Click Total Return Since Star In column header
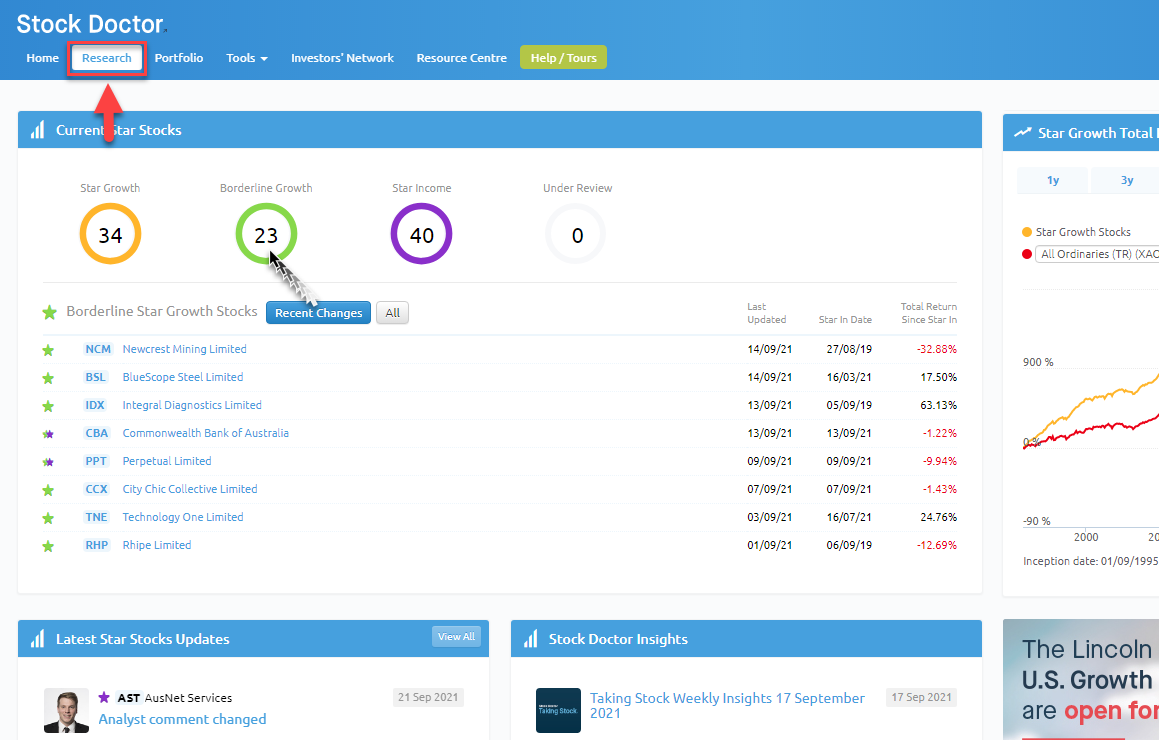The height and width of the screenshot is (740, 1159). tap(928, 313)
